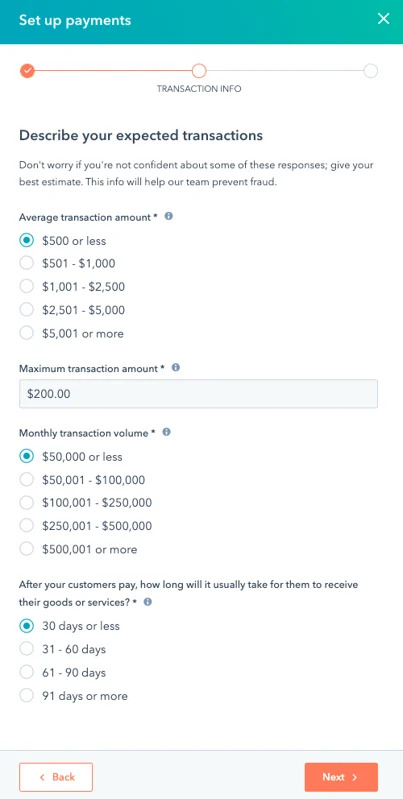This screenshot has height=799, width=403.
Task: Click info icon after goods or services question
Action: coord(148,601)
